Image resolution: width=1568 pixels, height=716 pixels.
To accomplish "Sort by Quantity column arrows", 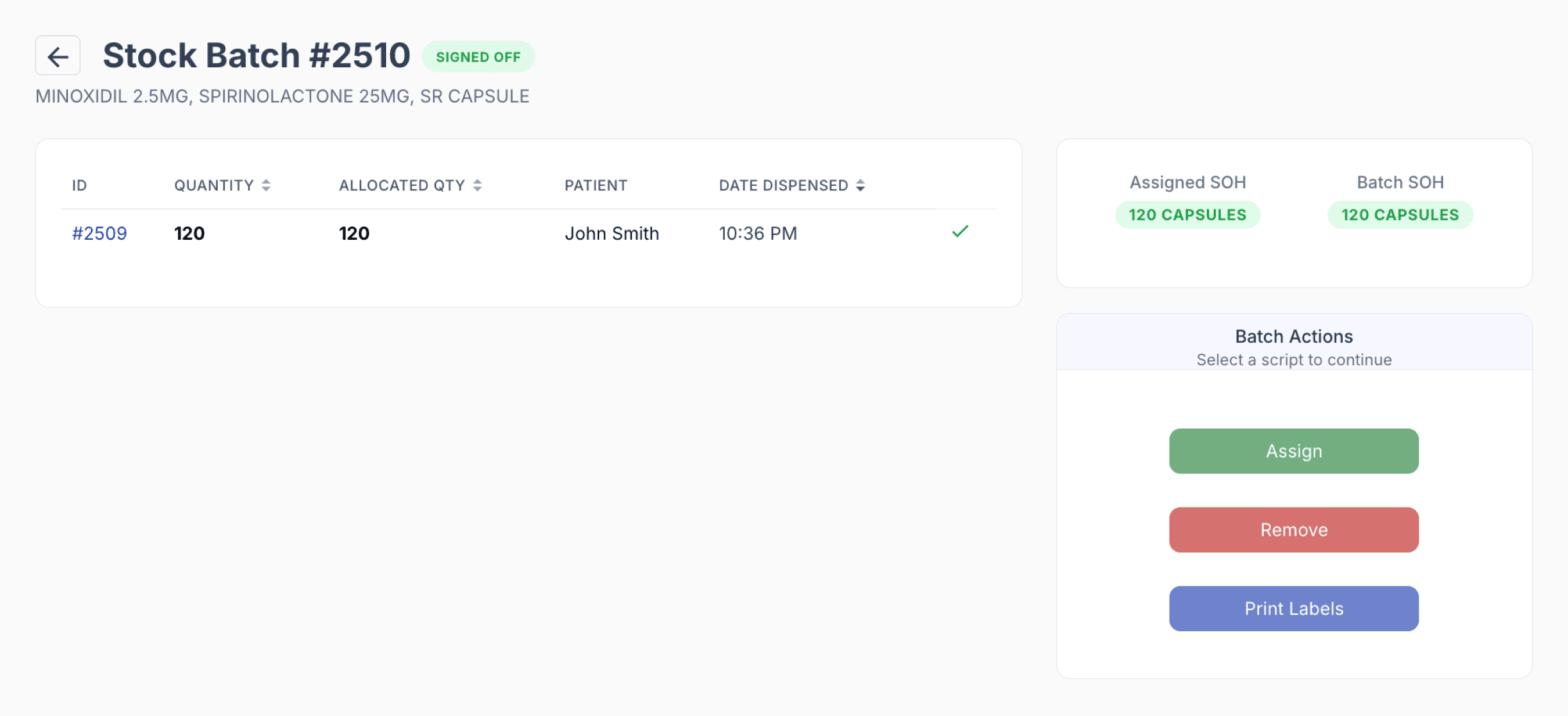I will [266, 186].
